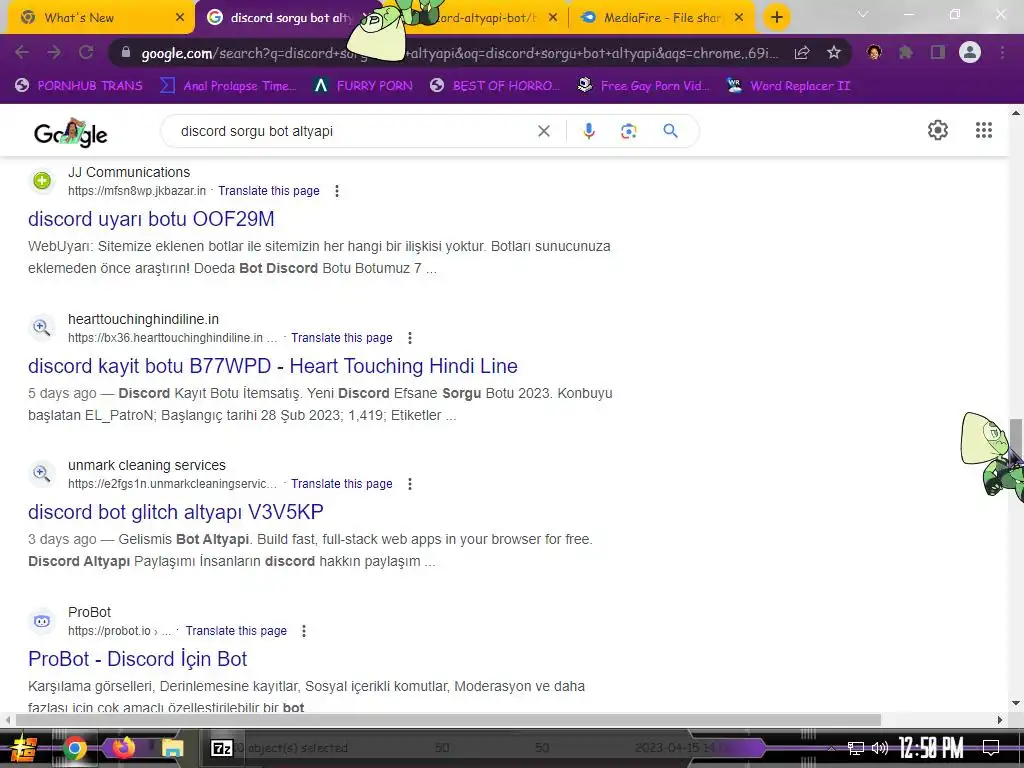Click the blue magnifier search button
The width and height of the screenshot is (1024, 768).
pyautogui.click(x=670, y=131)
